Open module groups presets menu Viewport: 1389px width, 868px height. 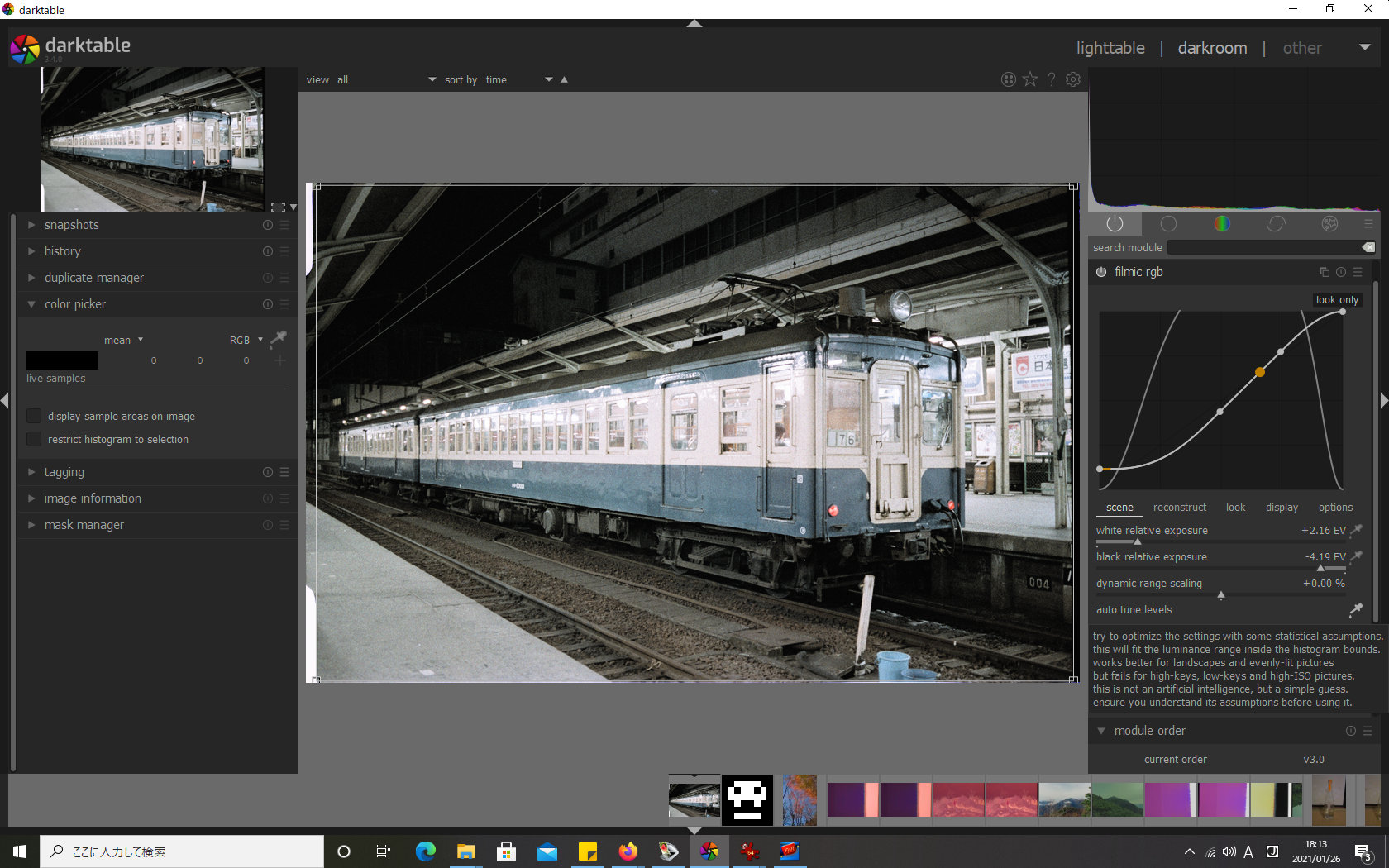[1368, 224]
